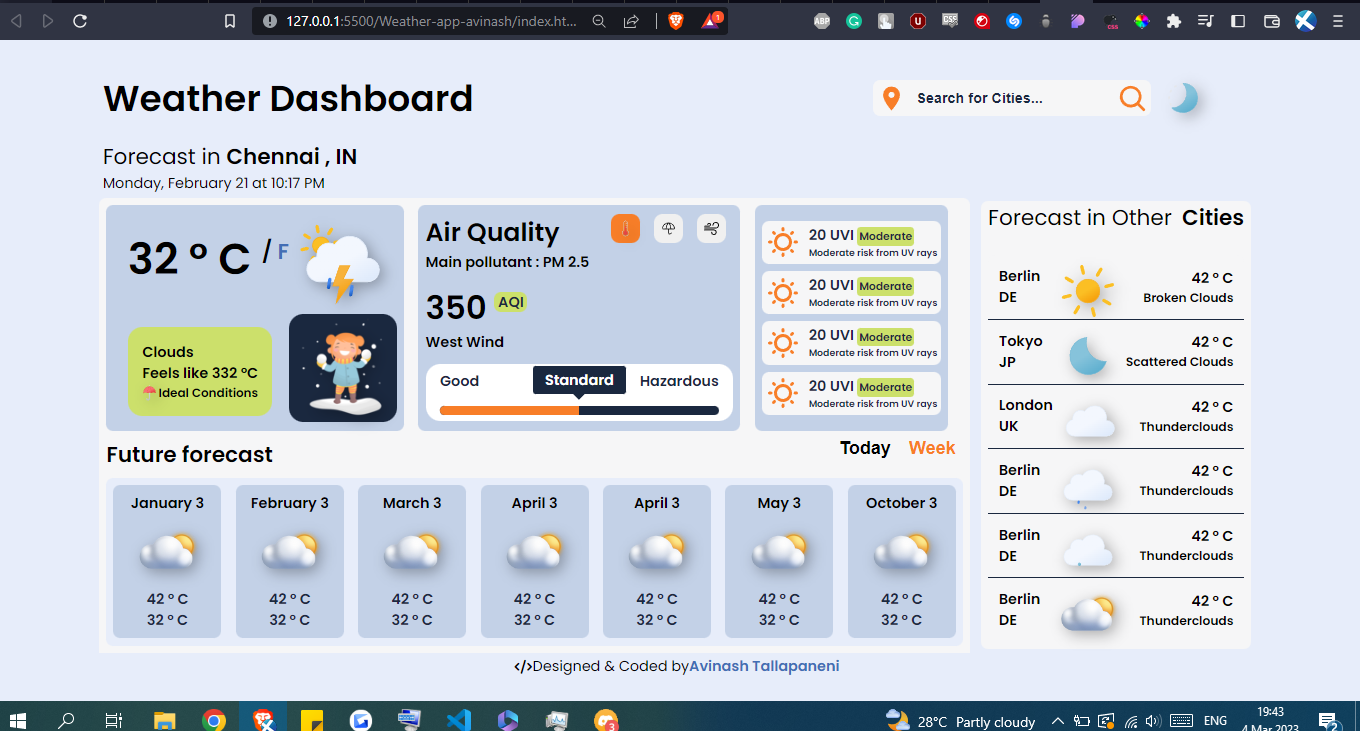Open the March 3 forecast card
Viewport: 1360px width, 731px height.
(x=412, y=561)
